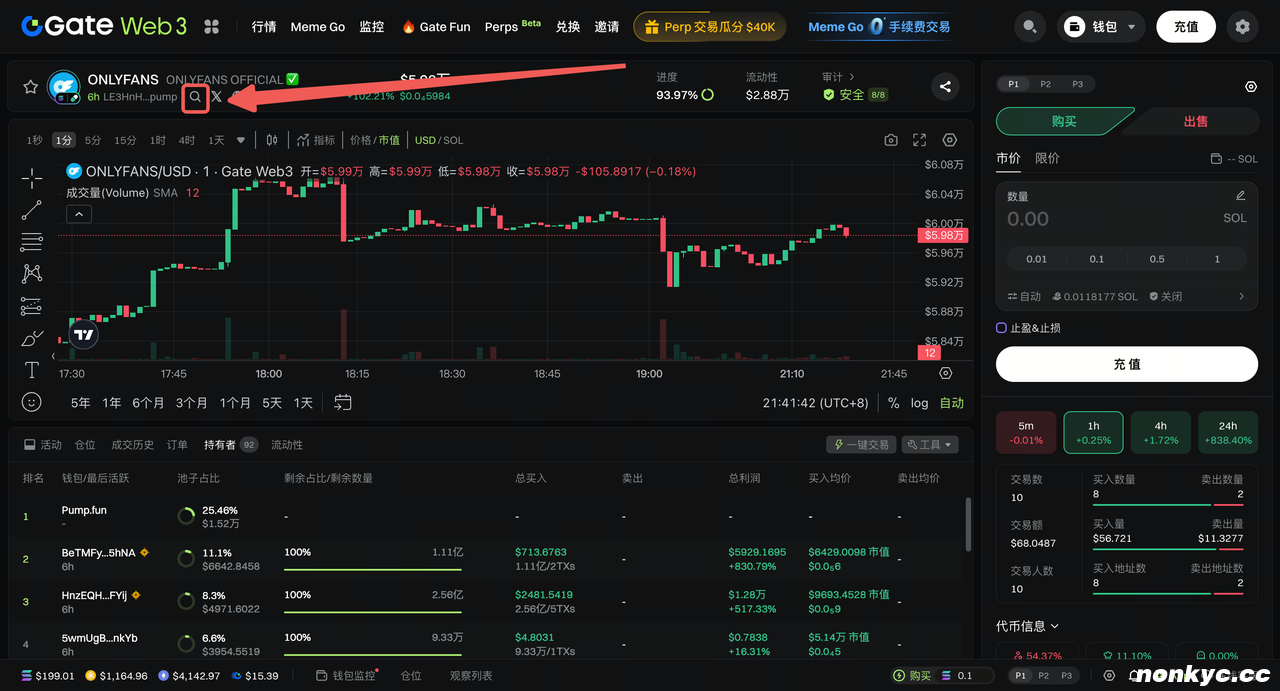Select the P3 preset in trade panel
Image resolution: width=1280 pixels, height=691 pixels.
point(1077,84)
